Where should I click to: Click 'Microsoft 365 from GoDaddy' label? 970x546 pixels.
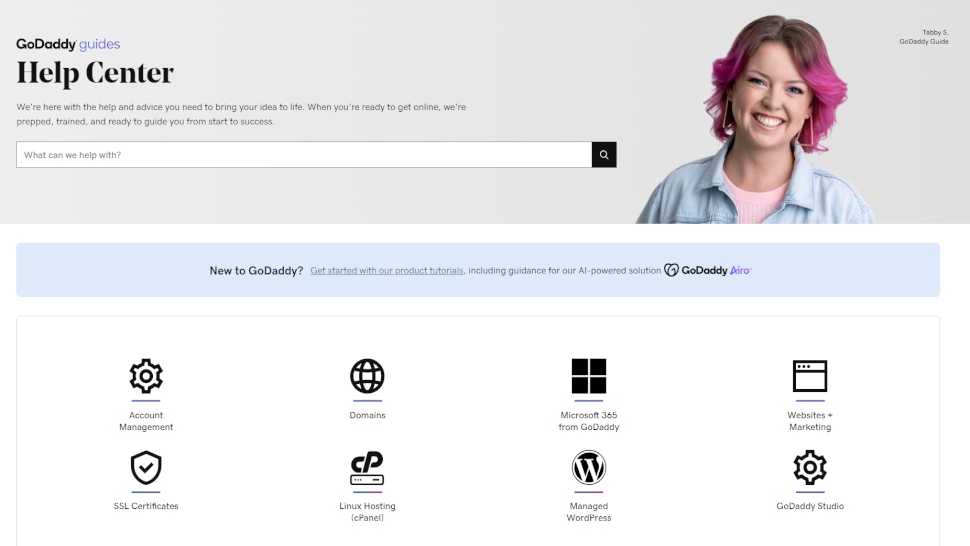point(588,421)
